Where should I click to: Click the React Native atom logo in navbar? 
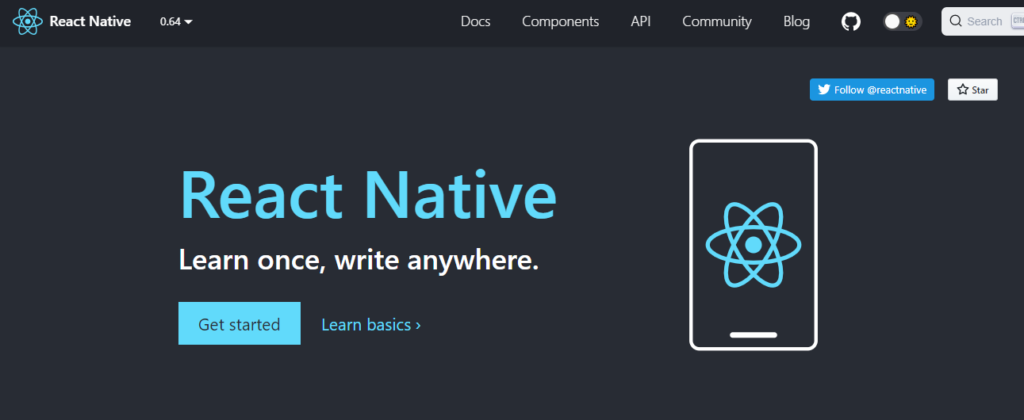(27, 22)
